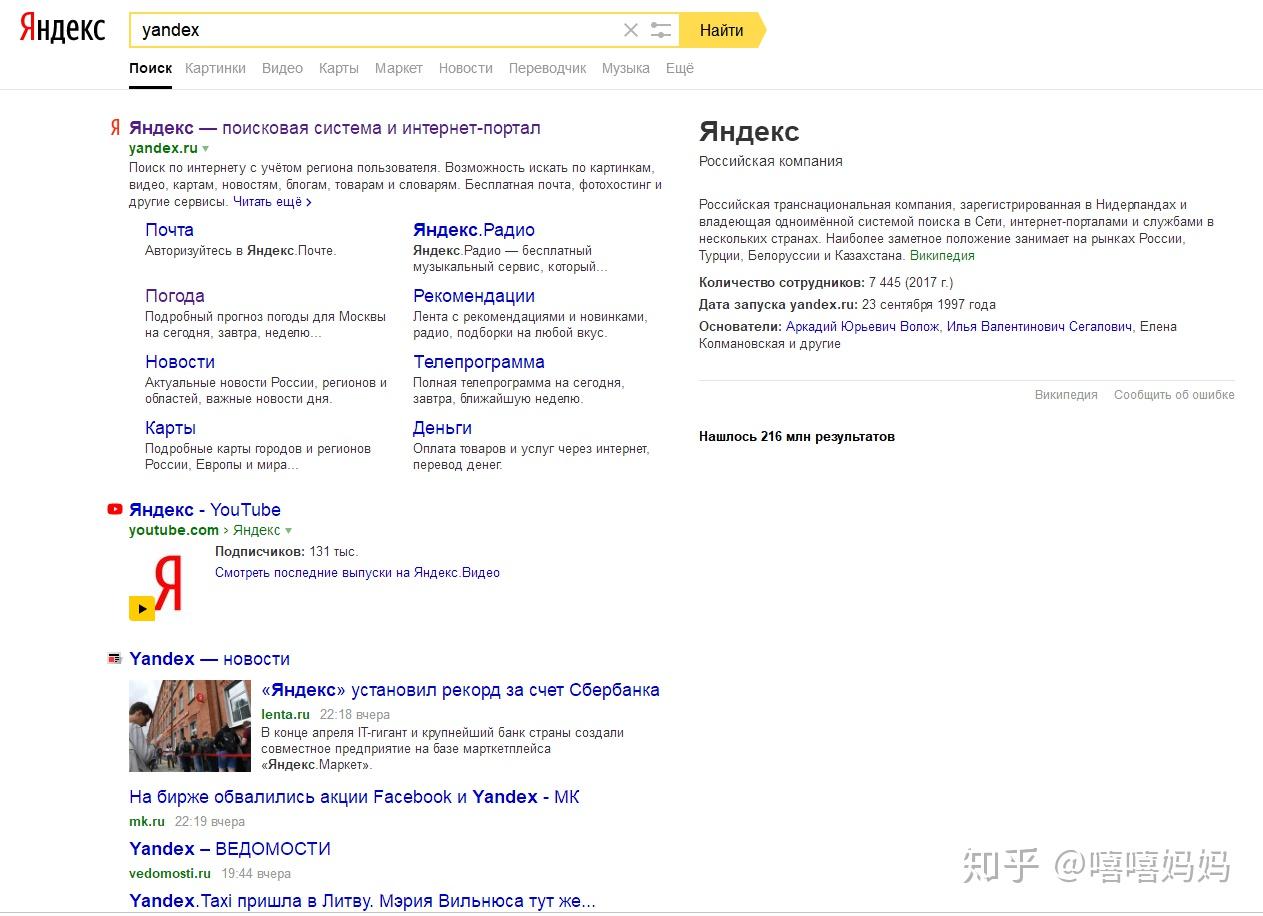Viewport: 1263px width, 916px height.
Task: Click the Яндекс logo in the top-left corner
Action: pos(60,29)
